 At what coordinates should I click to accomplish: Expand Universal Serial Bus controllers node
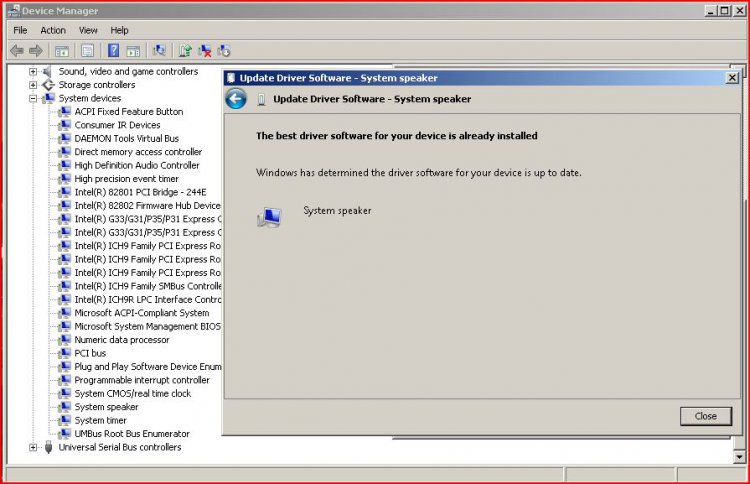click(x=33, y=447)
